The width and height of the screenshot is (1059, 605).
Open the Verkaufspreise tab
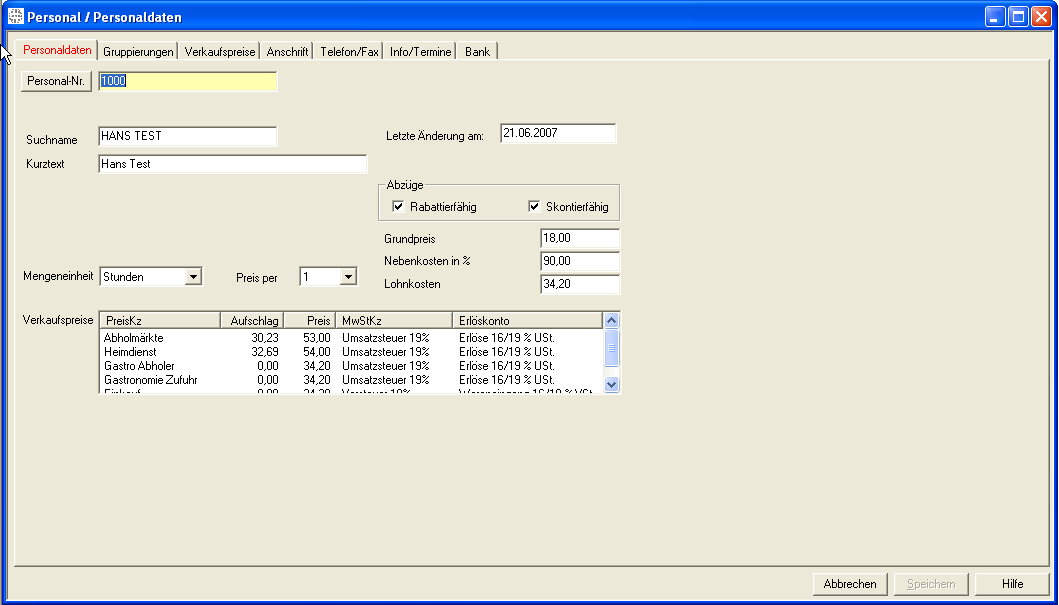220,51
